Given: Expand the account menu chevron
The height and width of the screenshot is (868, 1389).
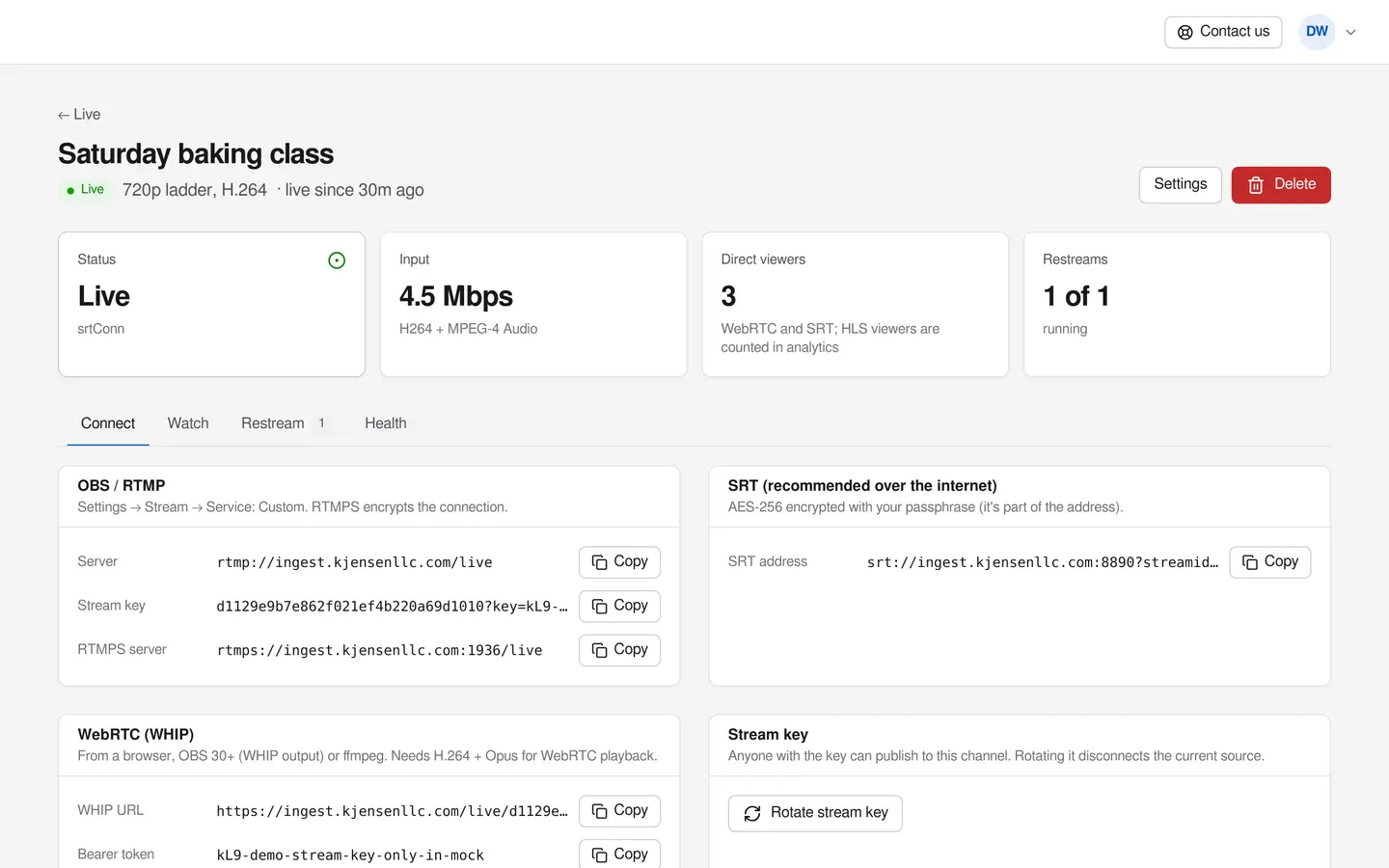Looking at the screenshot, I should click(1351, 32).
